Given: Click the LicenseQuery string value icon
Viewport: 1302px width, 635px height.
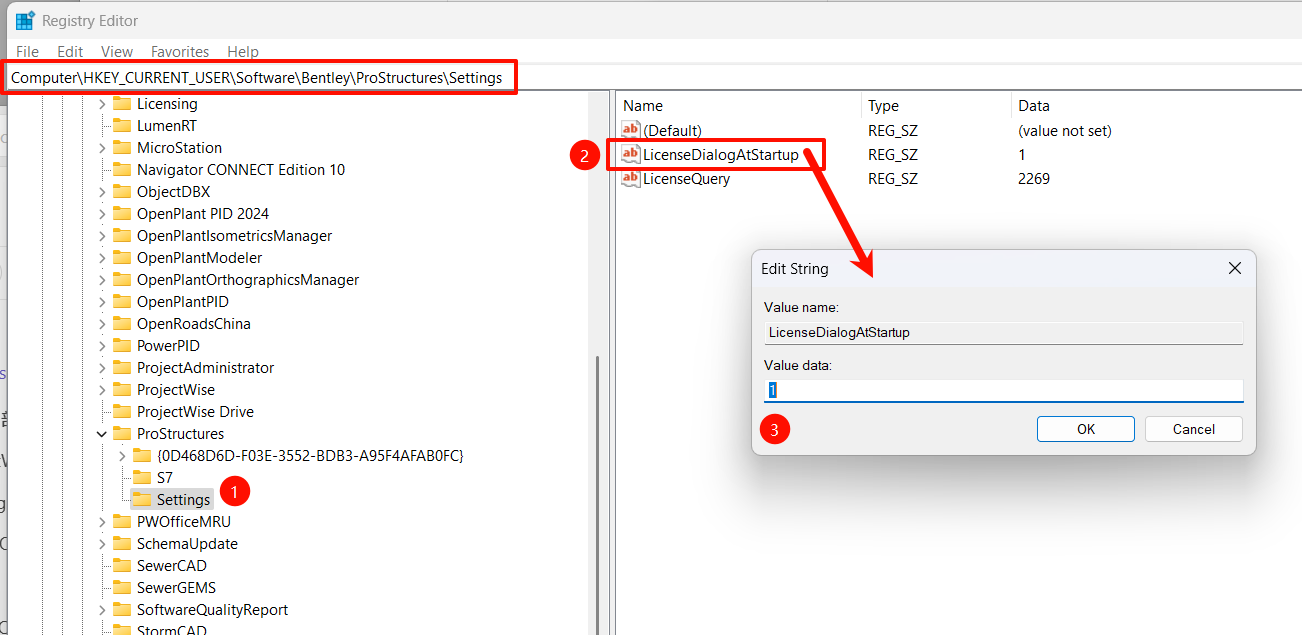Looking at the screenshot, I should 630,178.
